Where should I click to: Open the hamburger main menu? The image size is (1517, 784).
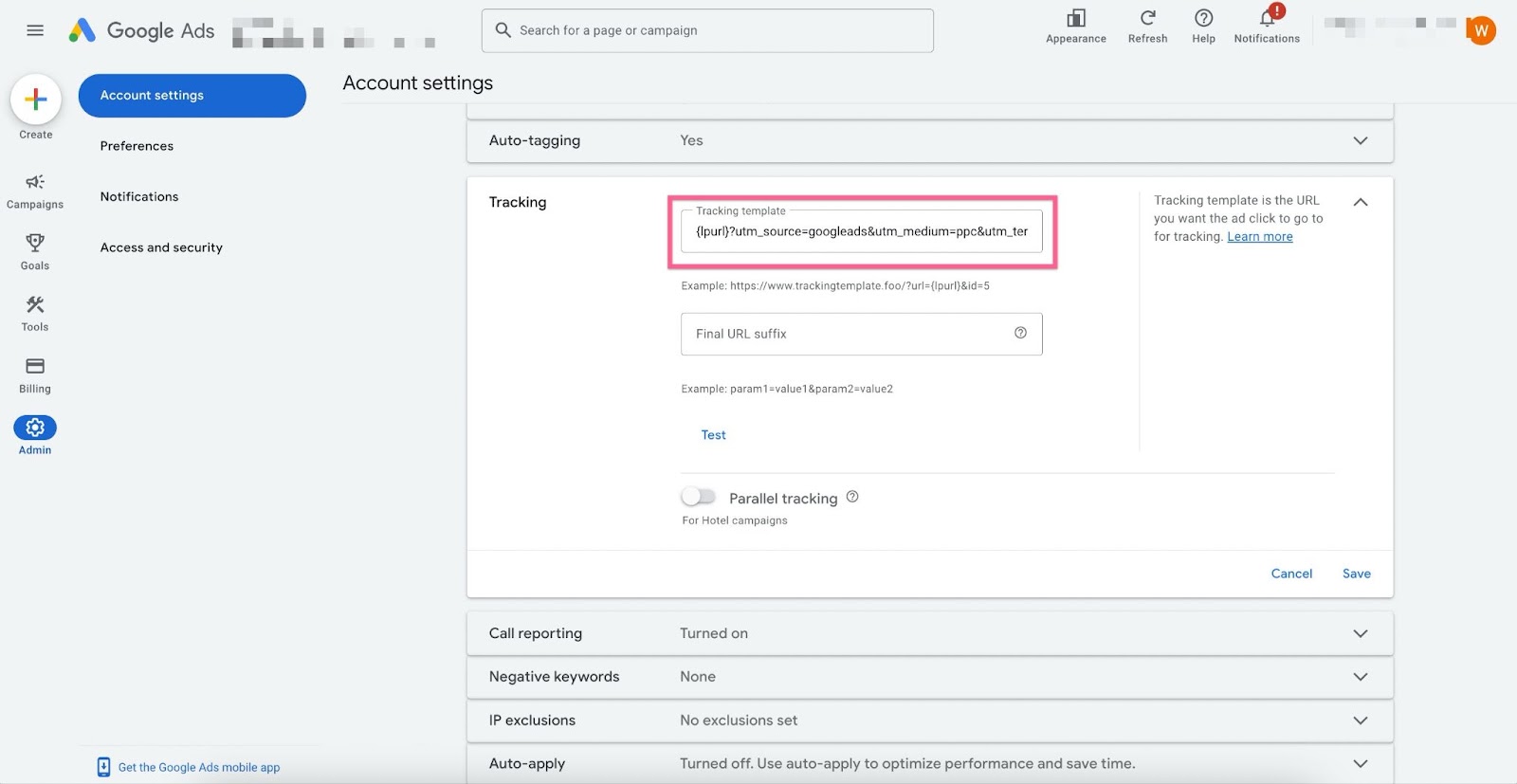(35, 30)
